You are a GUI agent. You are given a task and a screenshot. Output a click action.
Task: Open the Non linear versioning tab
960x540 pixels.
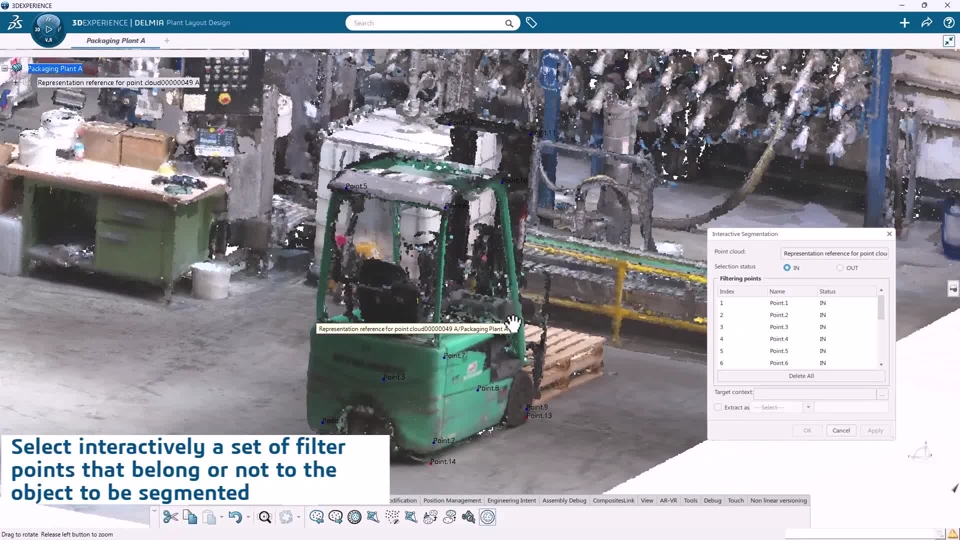[x=778, y=500]
